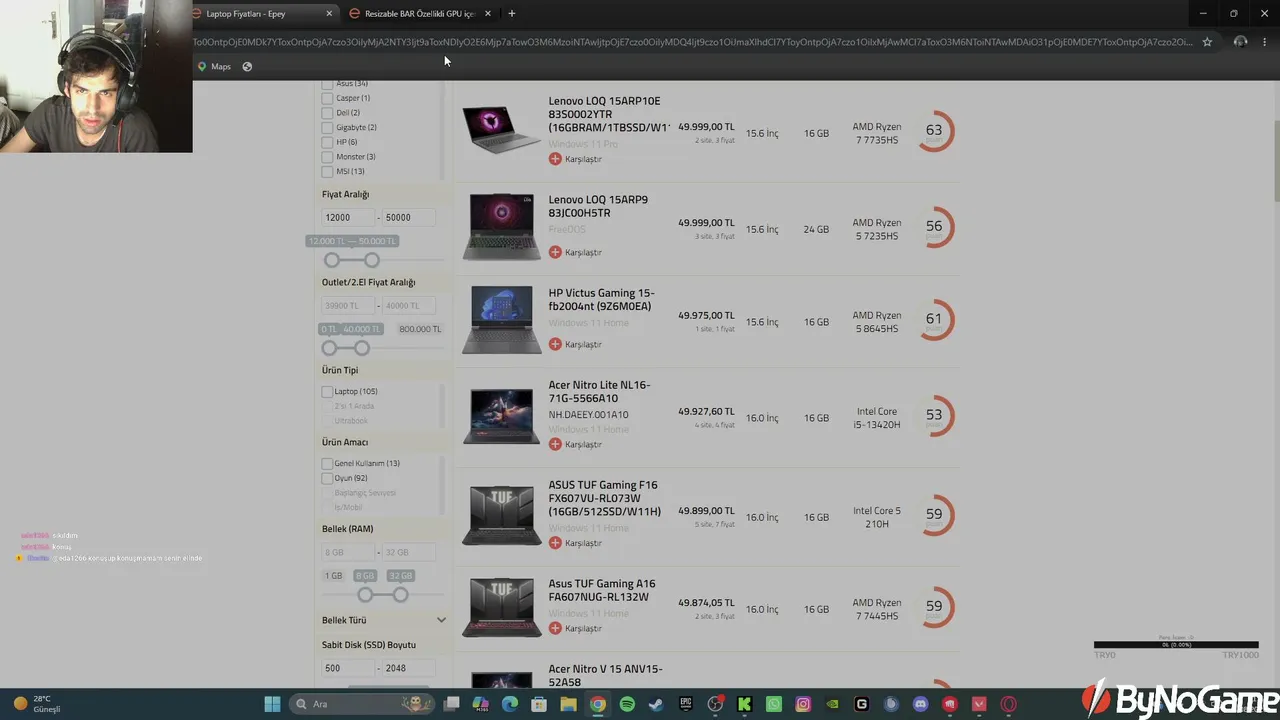Tick the Dell (2) brand checkbox

327,113
